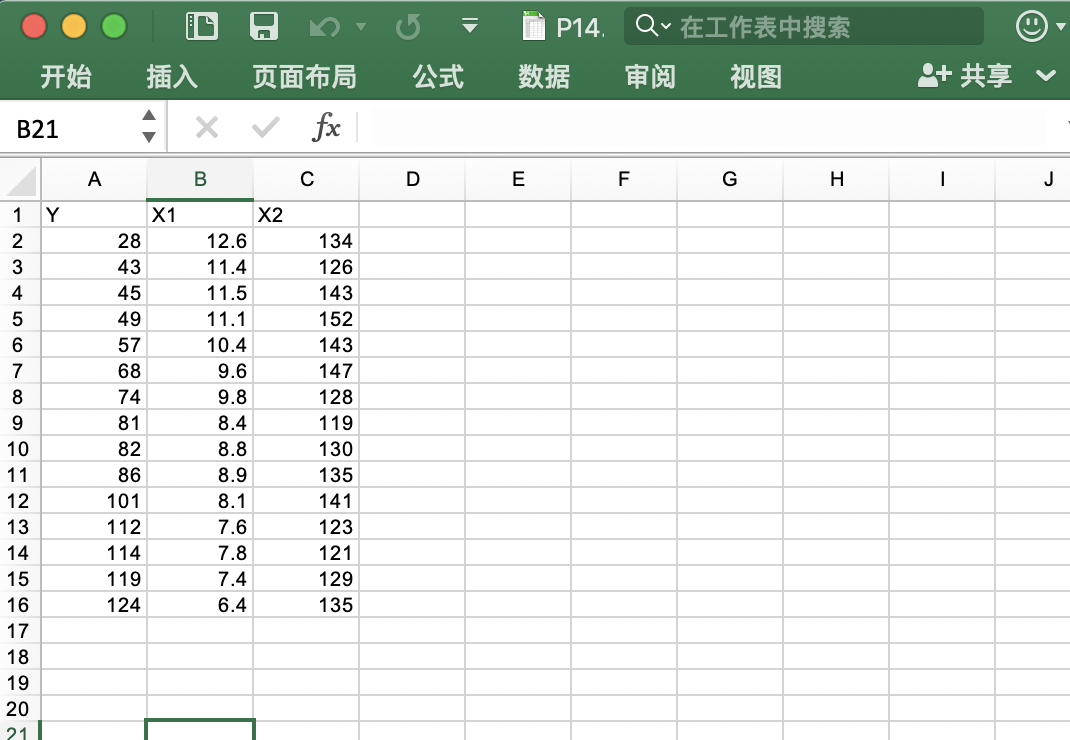
Task: Select cell with value 7.6
Action: pyautogui.click(x=200, y=526)
